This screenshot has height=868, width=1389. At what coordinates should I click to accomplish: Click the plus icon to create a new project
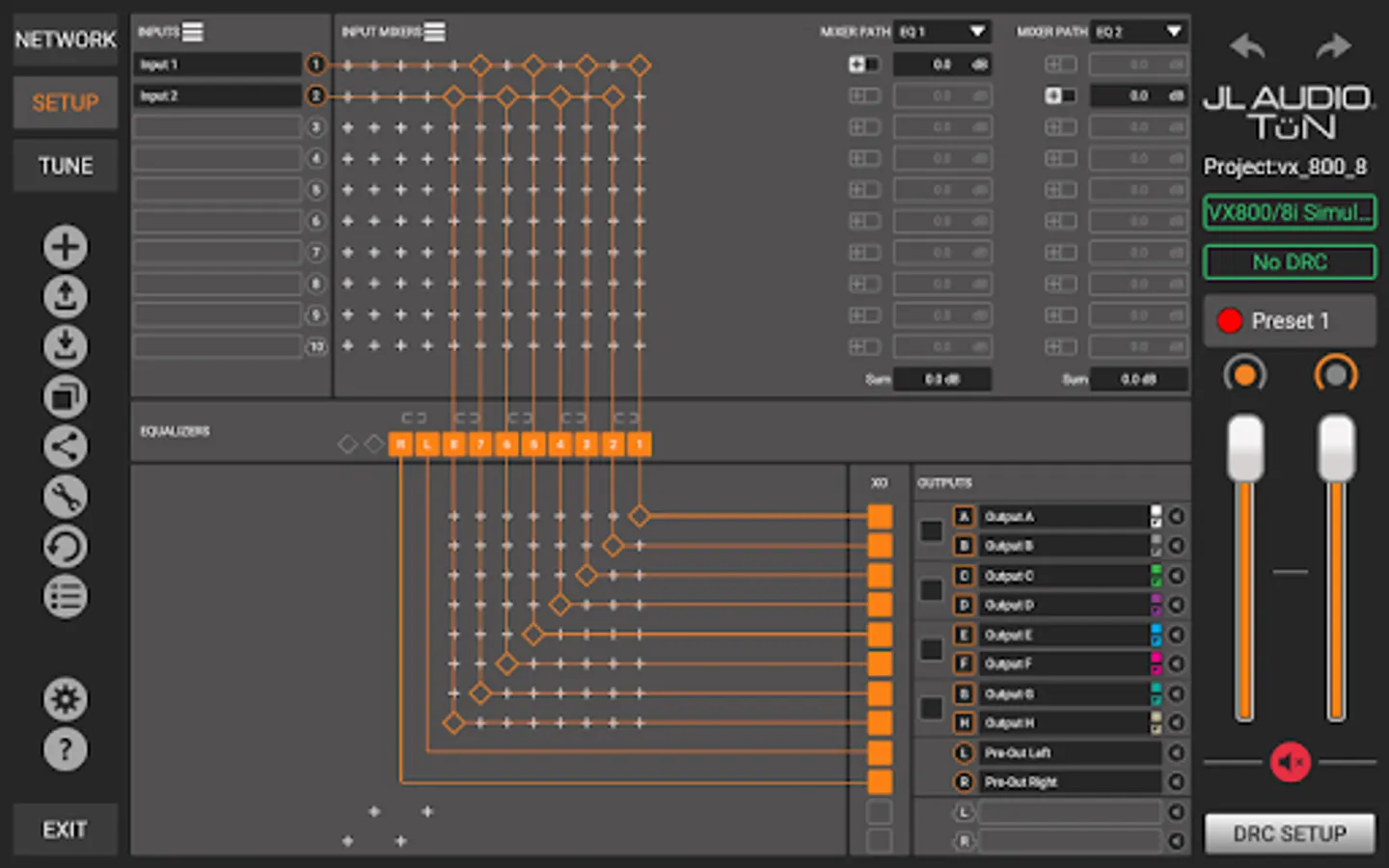tap(66, 247)
